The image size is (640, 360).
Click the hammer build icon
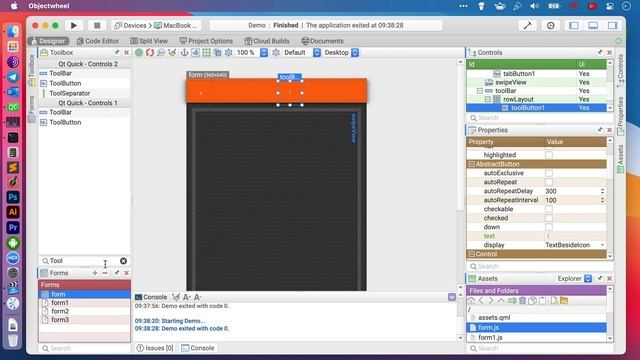coord(527,25)
